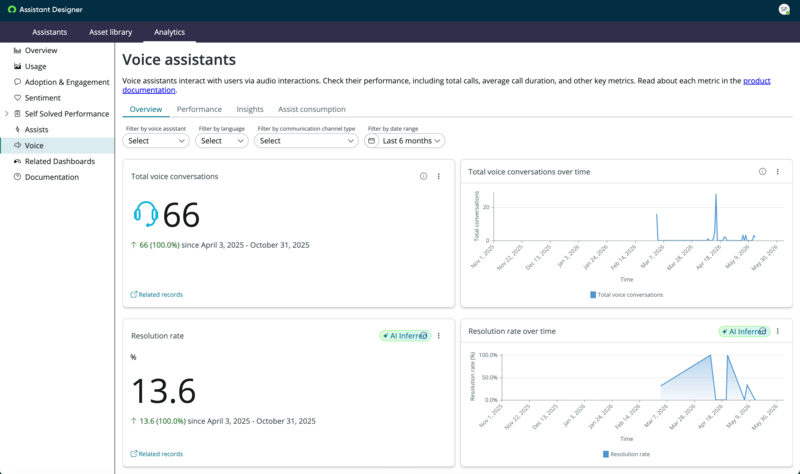Switch to the Performance tab

pyautogui.click(x=199, y=109)
